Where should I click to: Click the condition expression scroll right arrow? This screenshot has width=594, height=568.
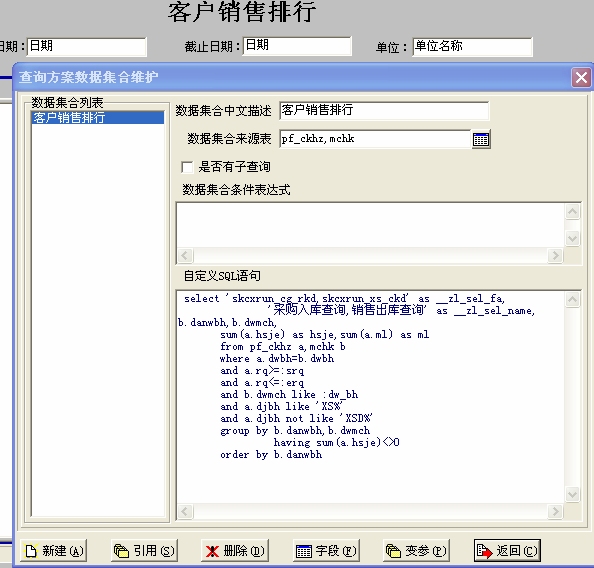click(x=555, y=255)
